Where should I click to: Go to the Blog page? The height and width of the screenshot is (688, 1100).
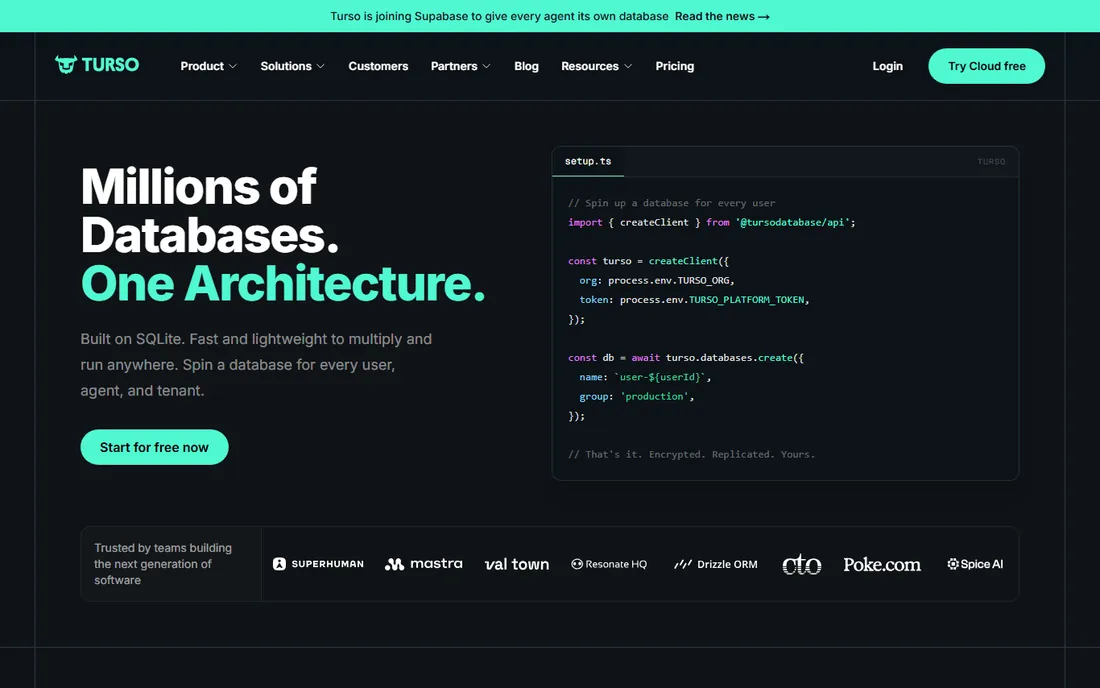click(x=526, y=66)
